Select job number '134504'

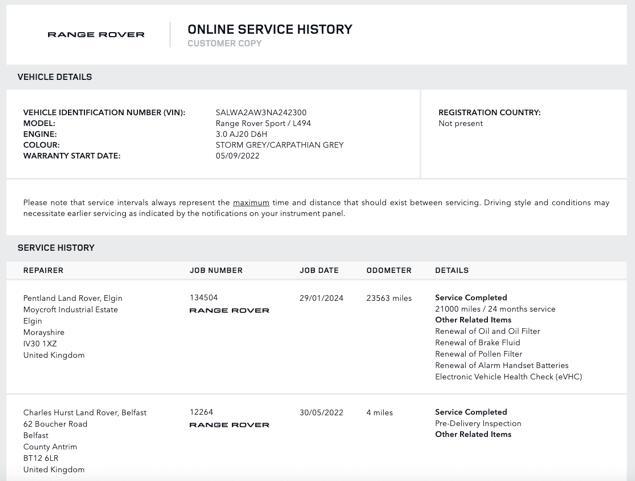point(204,297)
